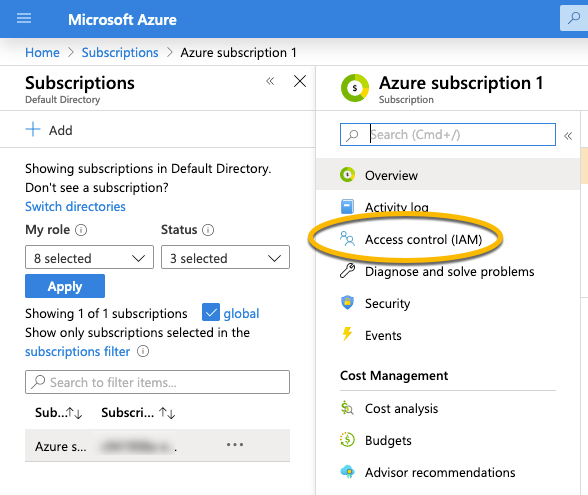The height and width of the screenshot is (495, 588).
Task: Click the global link text
Action: pyautogui.click(x=241, y=314)
